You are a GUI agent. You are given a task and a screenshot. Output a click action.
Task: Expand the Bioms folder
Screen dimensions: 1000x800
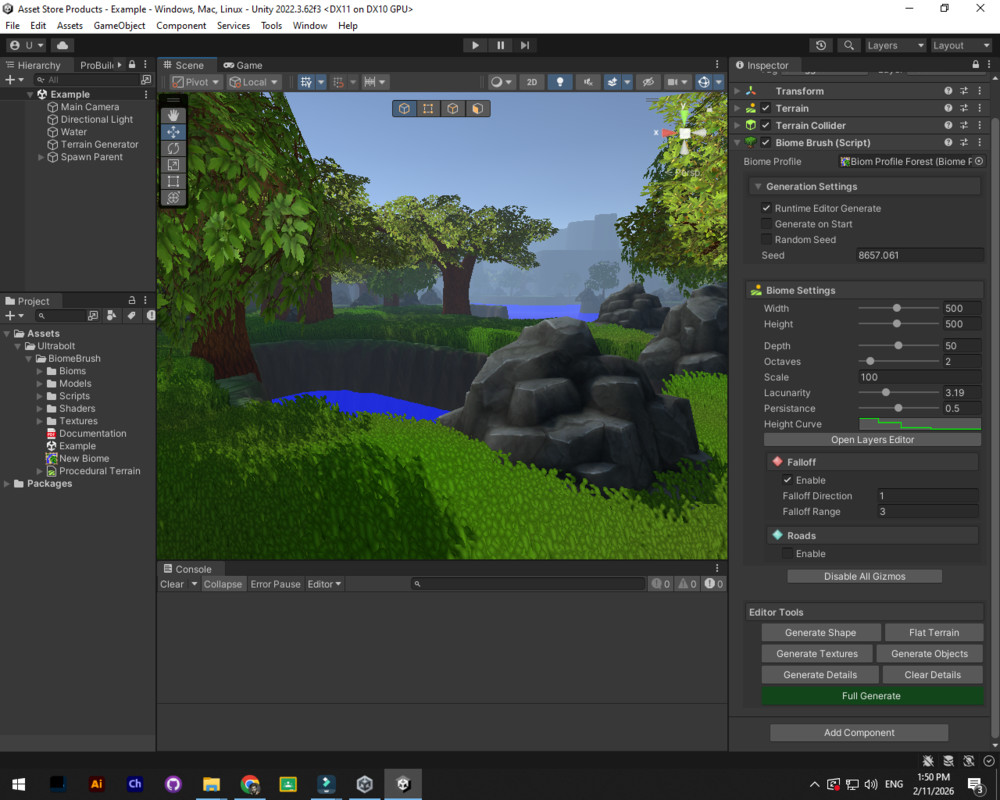point(40,371)
